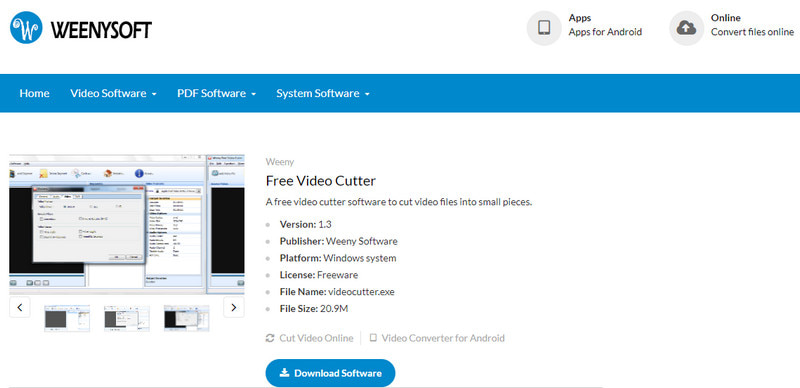Click the main product screenshot image

pyautogui.click(x=127, y=224)
